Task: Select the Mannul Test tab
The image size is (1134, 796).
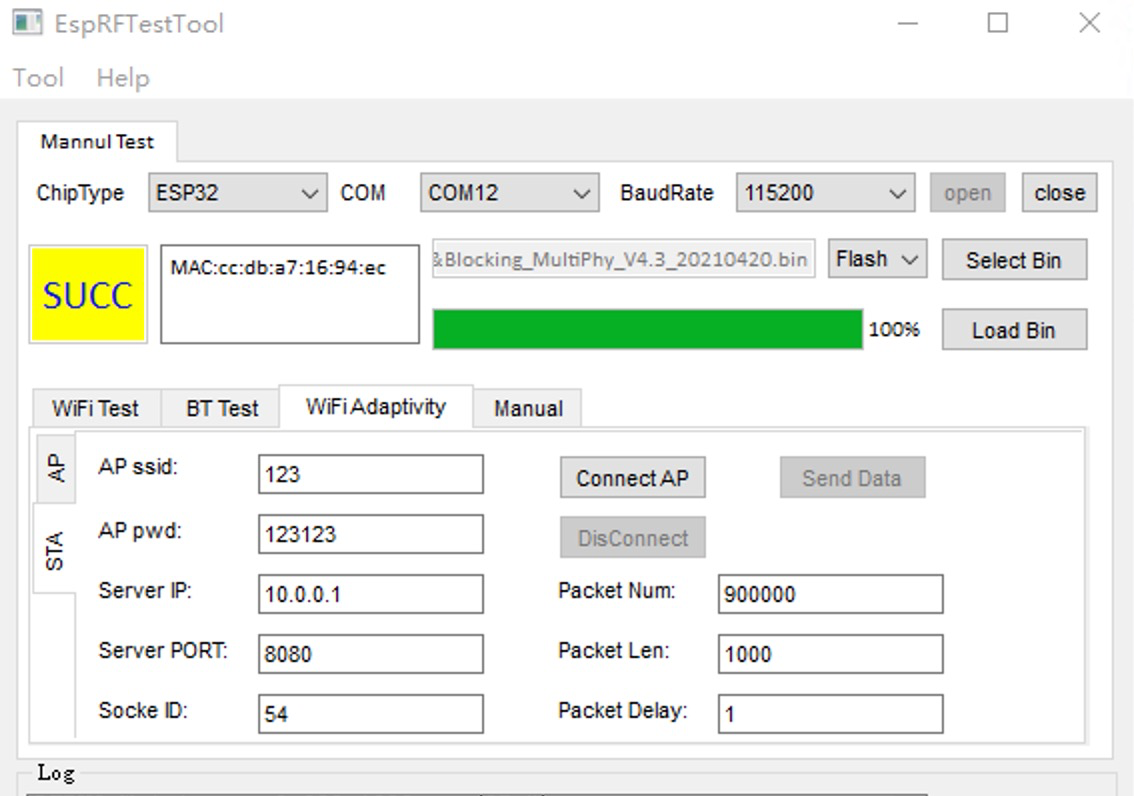Action: coord(97,142)
